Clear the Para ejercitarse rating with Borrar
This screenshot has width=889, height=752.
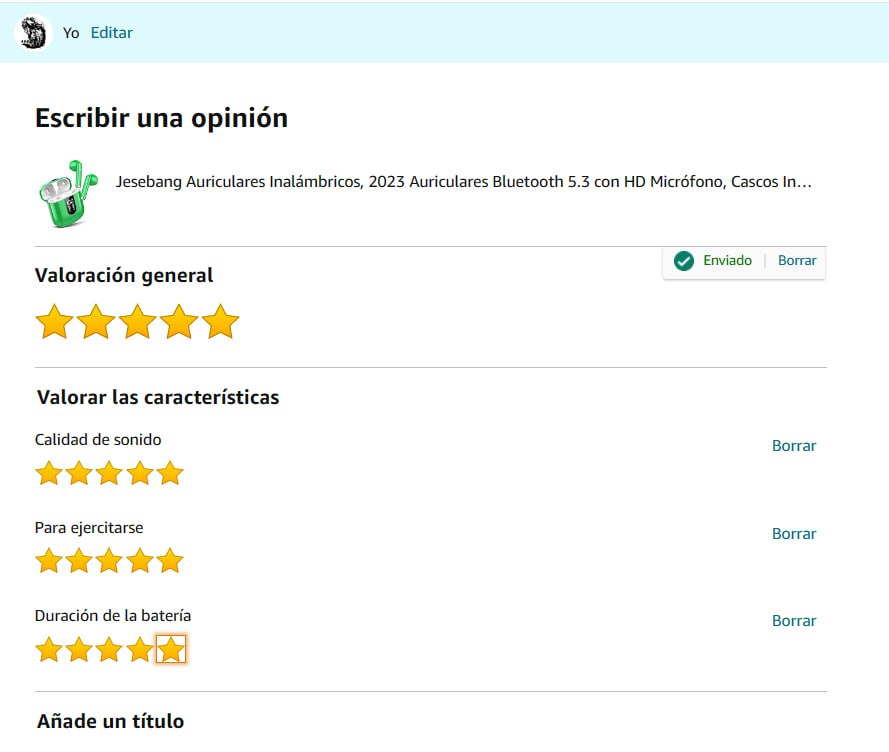click(x=794, y=534)
